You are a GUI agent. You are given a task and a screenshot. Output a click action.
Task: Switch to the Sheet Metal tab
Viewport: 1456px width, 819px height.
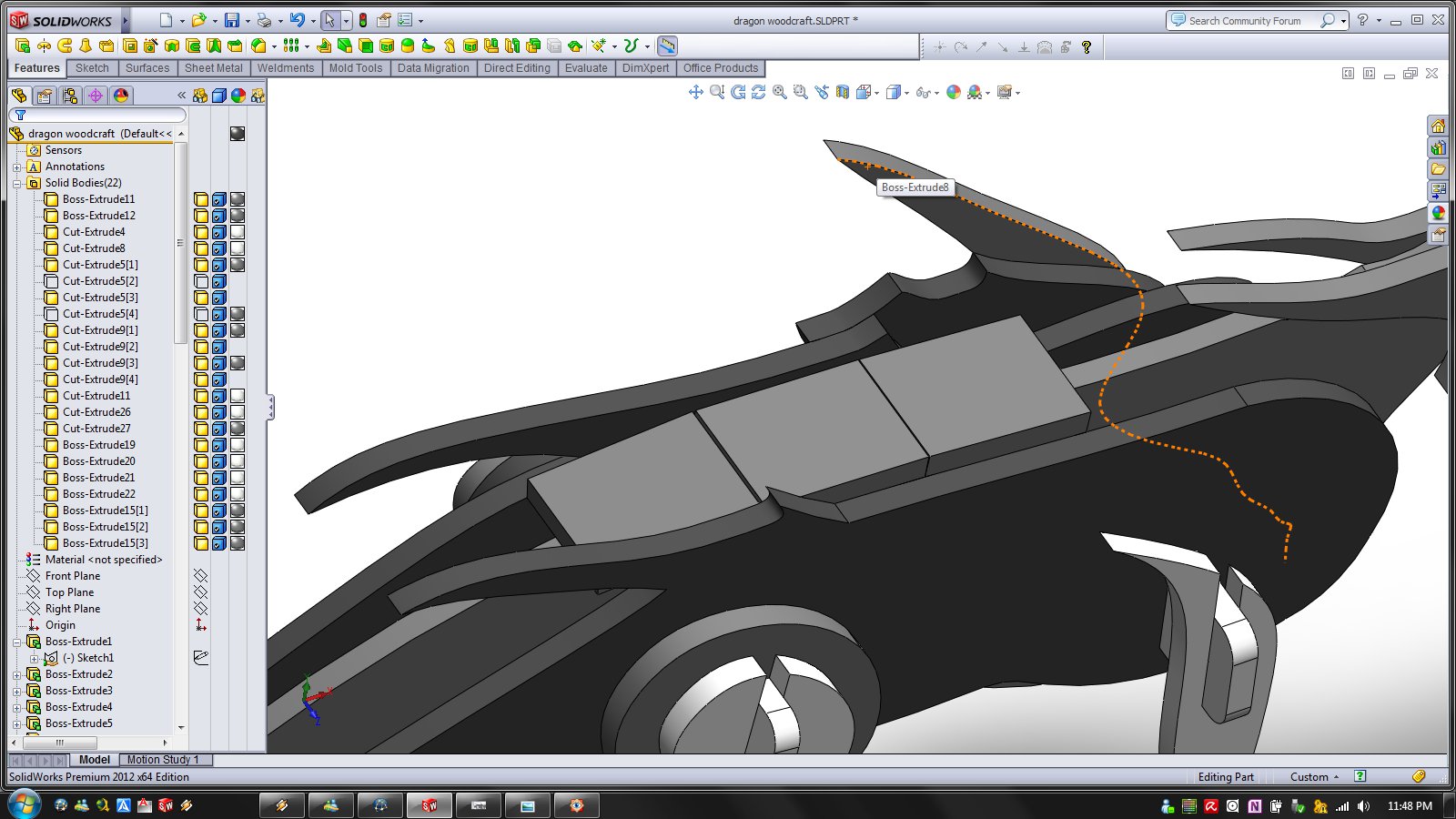(x=213, y=68)
